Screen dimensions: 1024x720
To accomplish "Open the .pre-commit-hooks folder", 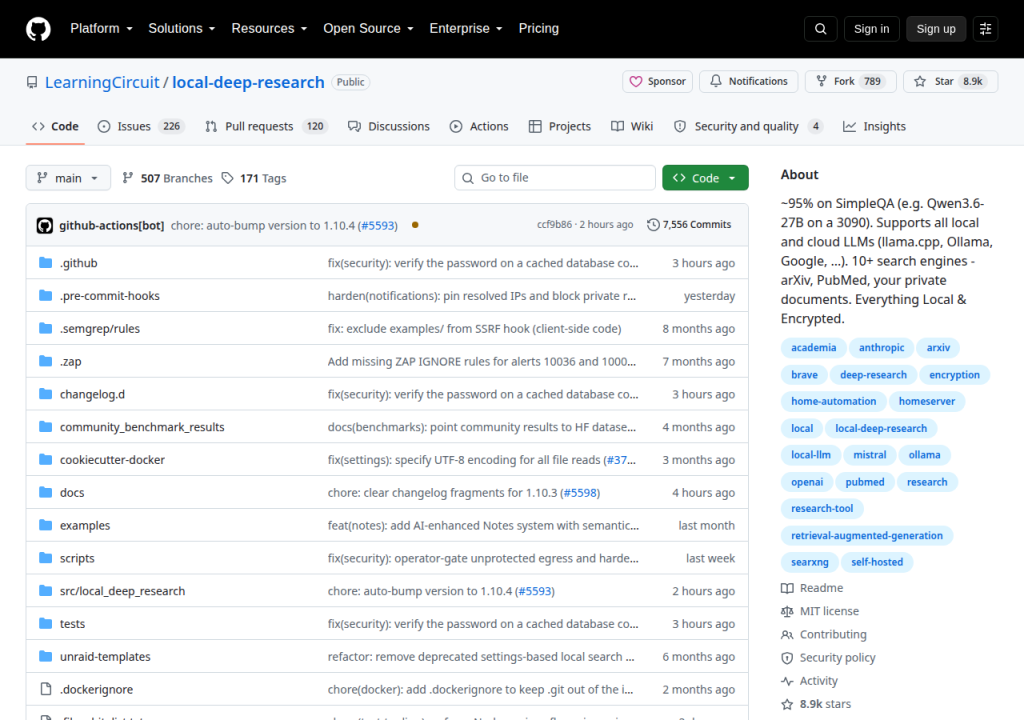I will click(x=110, y=296).
